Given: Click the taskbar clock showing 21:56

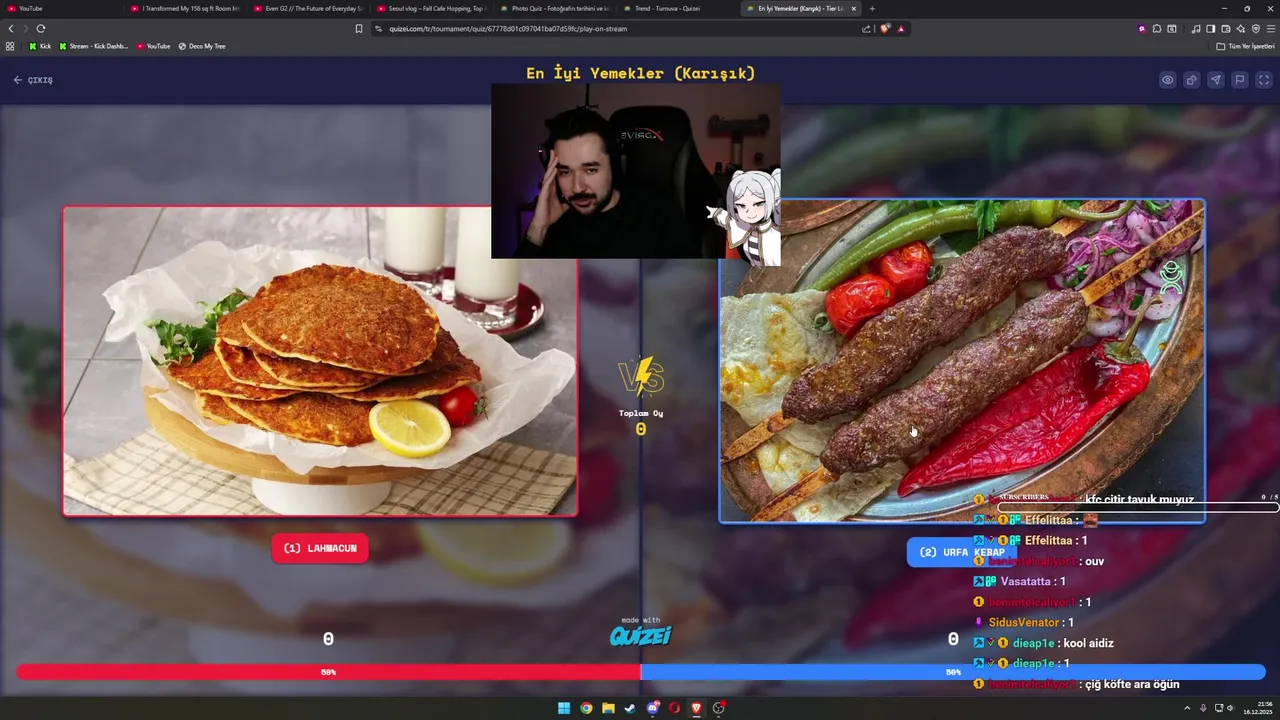Looking at the screenshot, I should coord(1258,708).
